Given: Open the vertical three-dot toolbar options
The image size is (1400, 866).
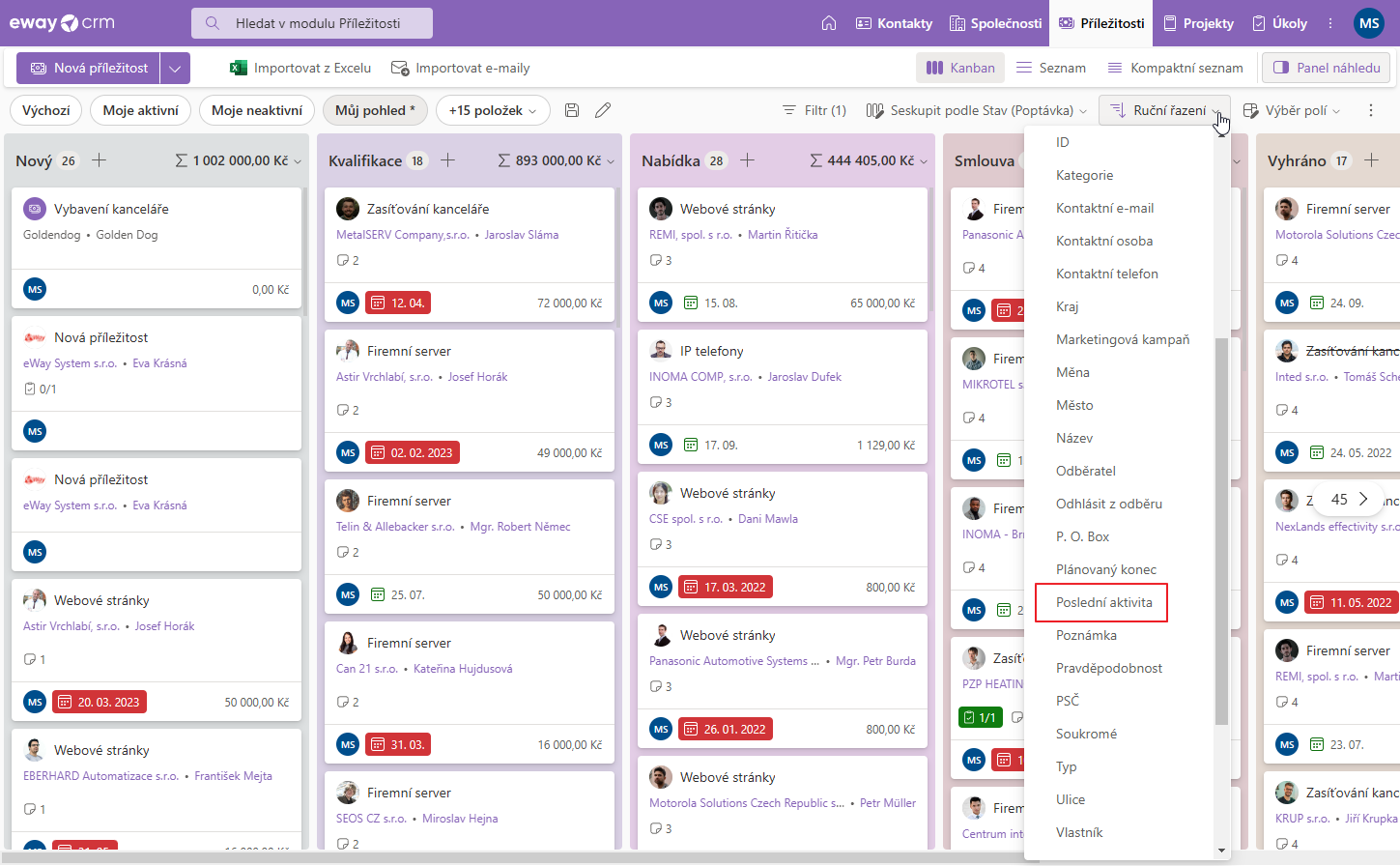Looking at the screenshot, I should click(1371, 110).
